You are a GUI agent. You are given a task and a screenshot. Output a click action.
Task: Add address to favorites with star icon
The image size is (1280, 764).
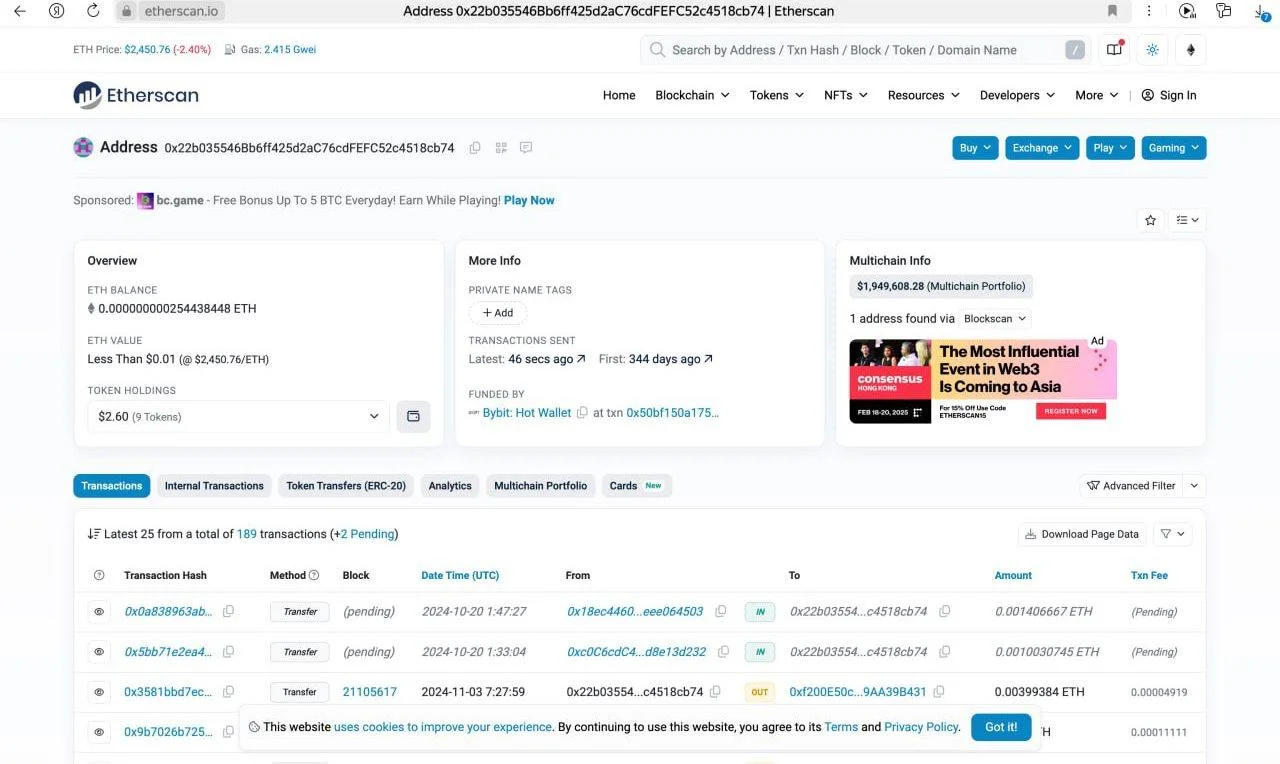point(1150,220)
